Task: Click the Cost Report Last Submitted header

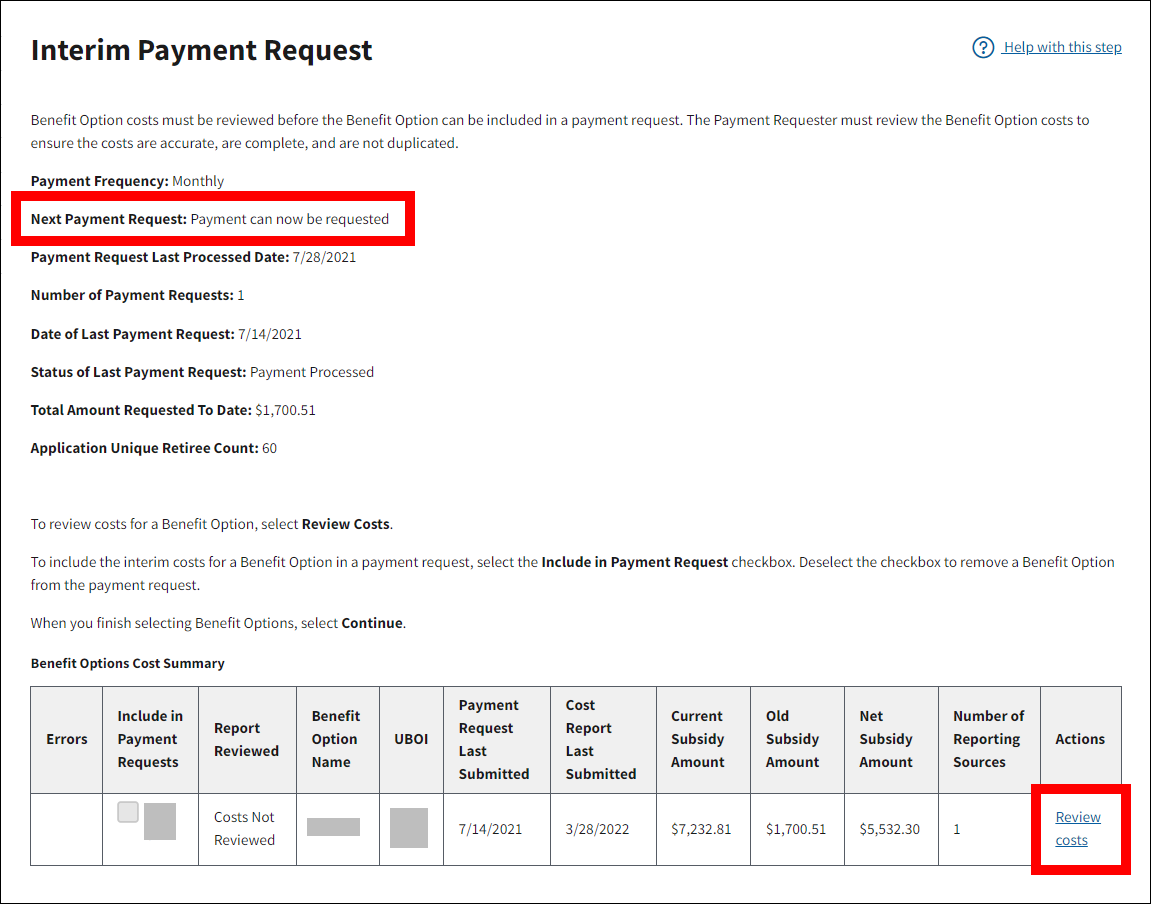Action: (x=601, y=739)
